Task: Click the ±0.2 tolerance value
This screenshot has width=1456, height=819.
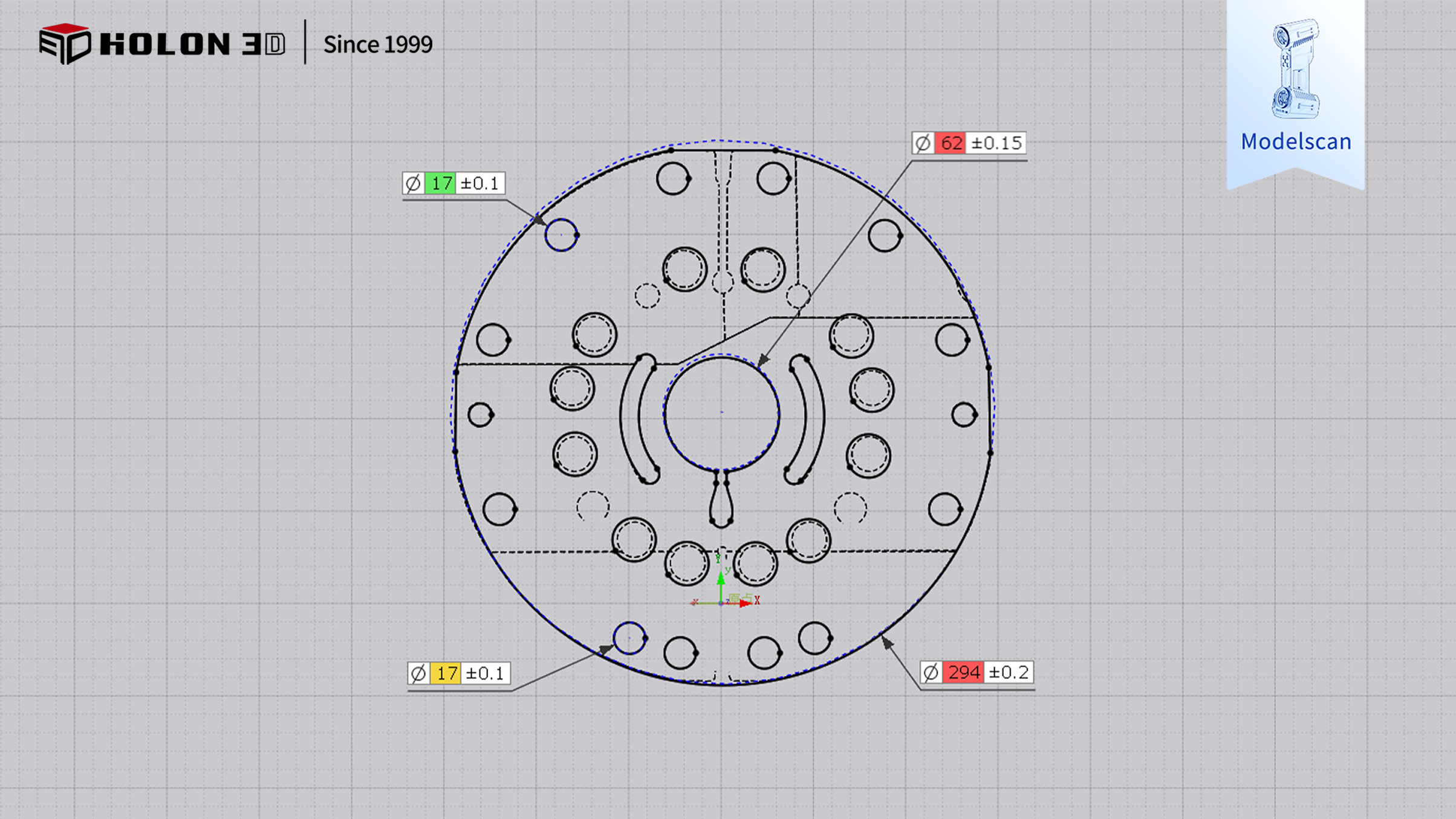Action: point(1008,672)
